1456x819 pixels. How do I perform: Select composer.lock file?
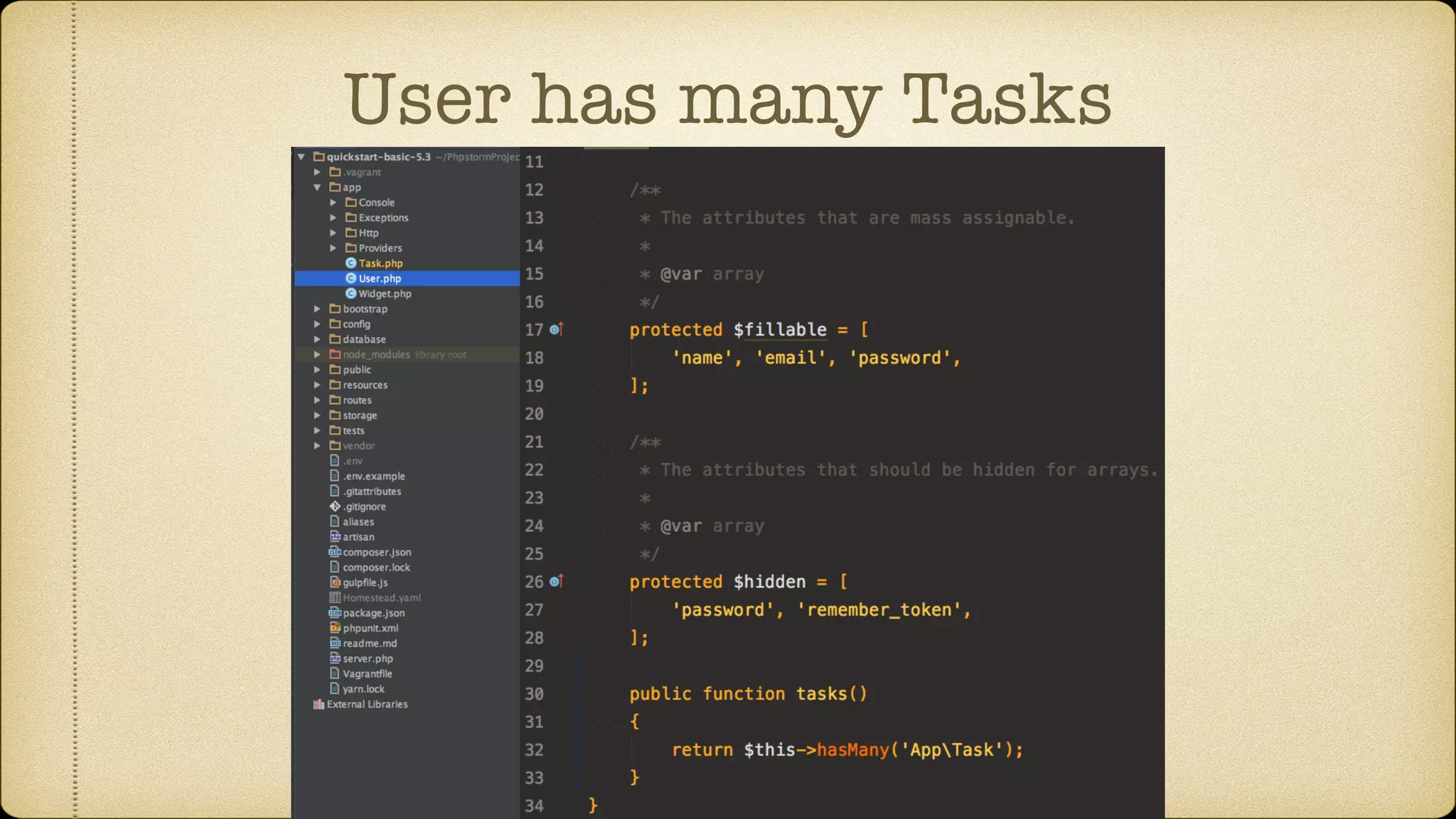pyautogui.click(x=377, y=567)
